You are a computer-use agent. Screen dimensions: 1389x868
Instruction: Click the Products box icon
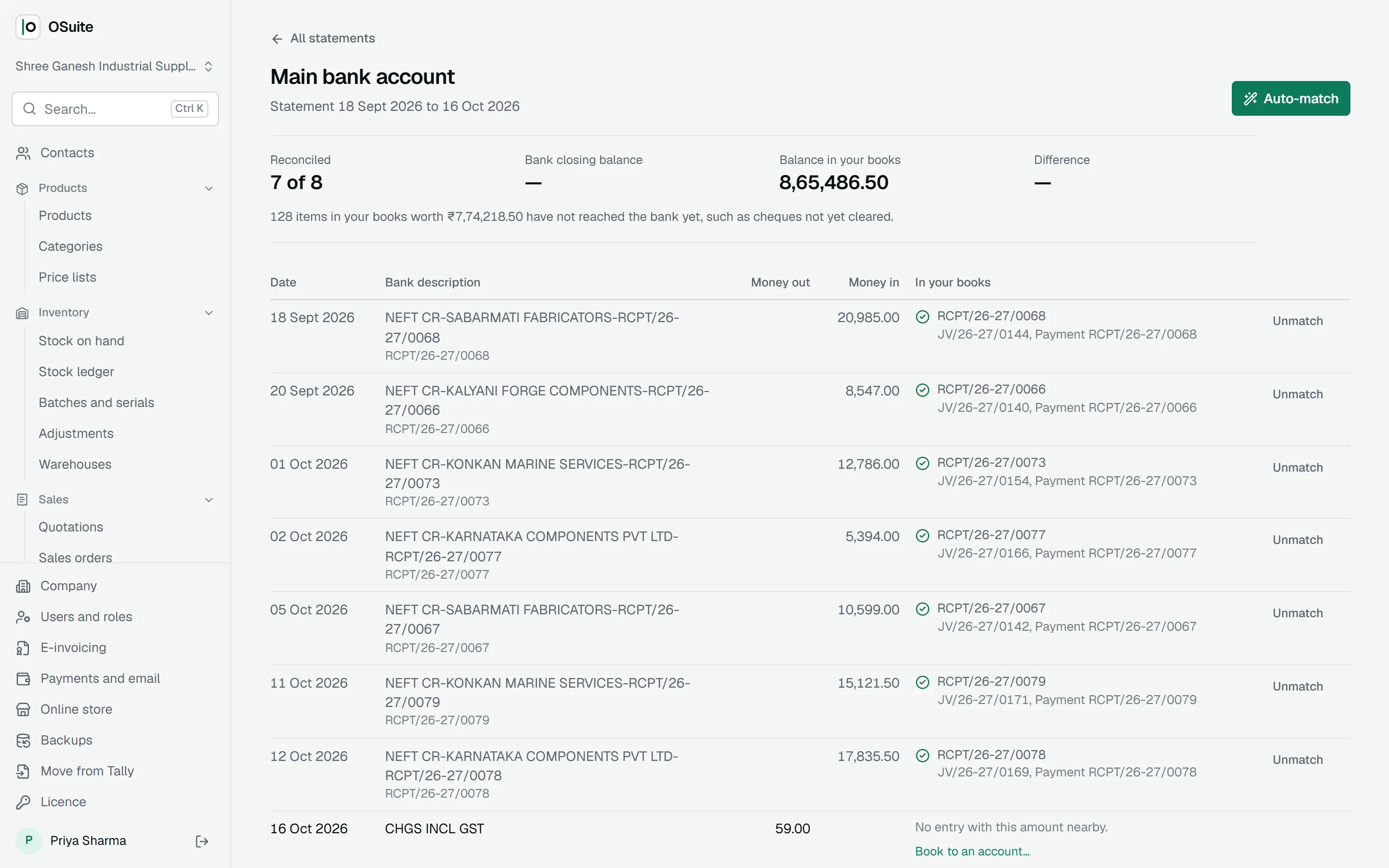click(22, 189)
